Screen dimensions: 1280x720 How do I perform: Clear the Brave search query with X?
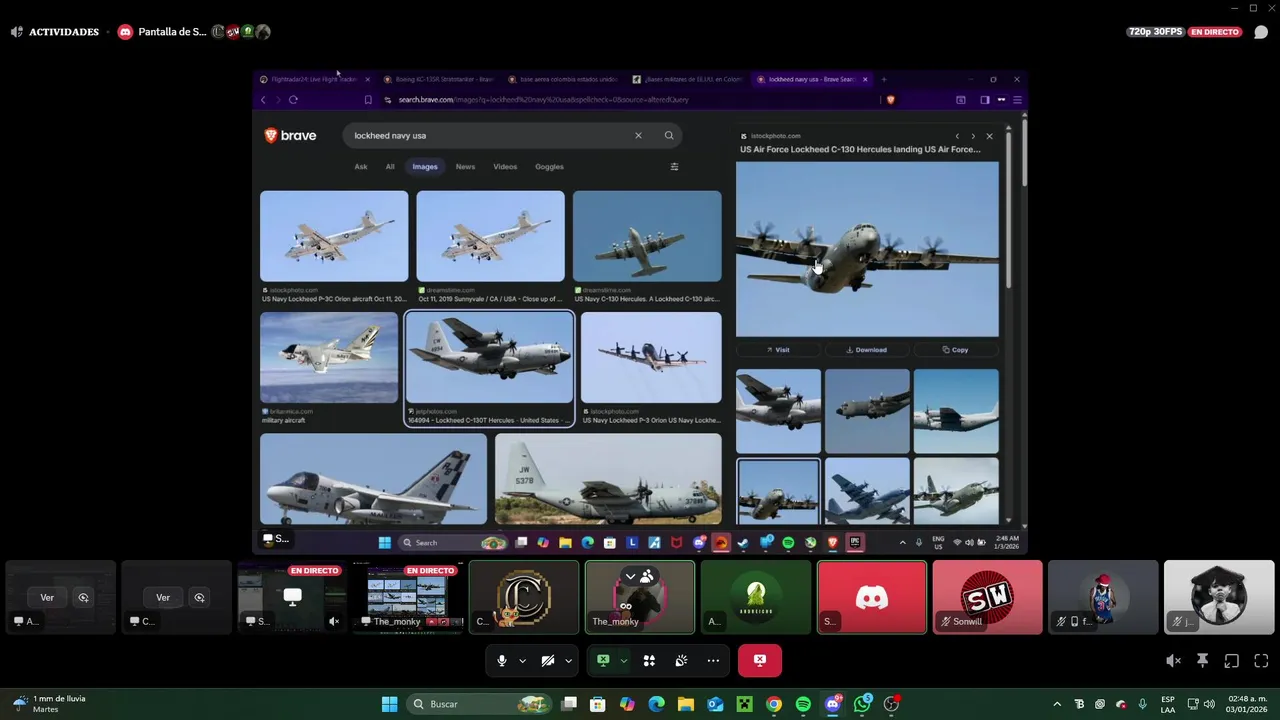[x=638, y=135]
